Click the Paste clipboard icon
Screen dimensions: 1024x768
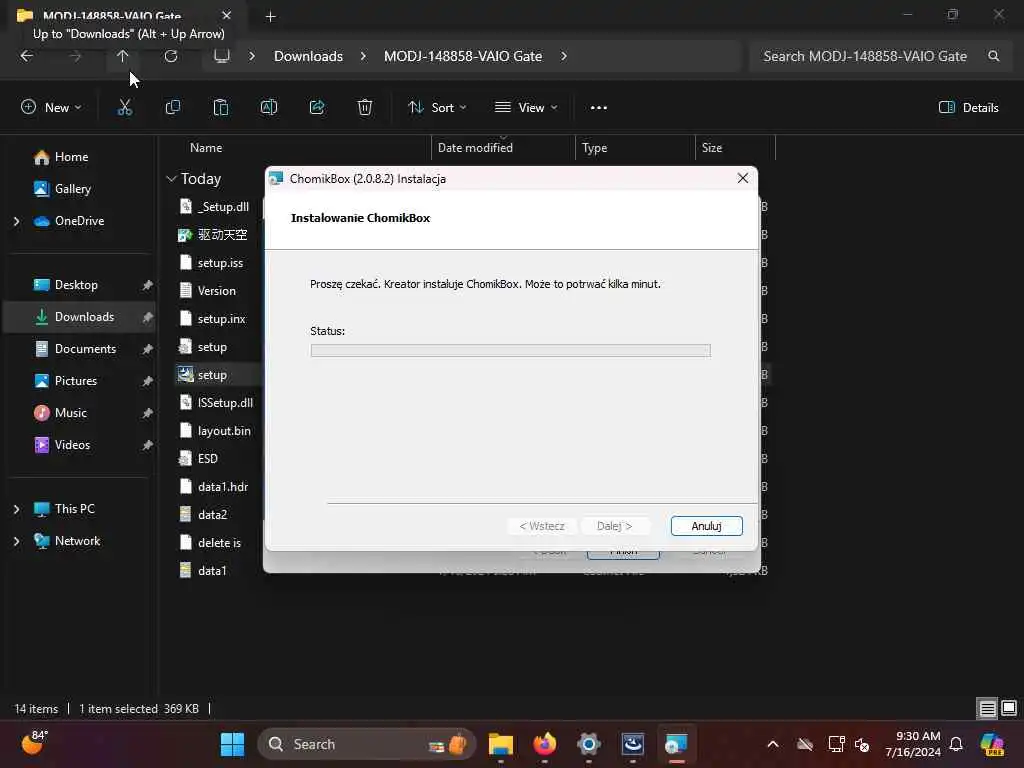click(221, 108)
